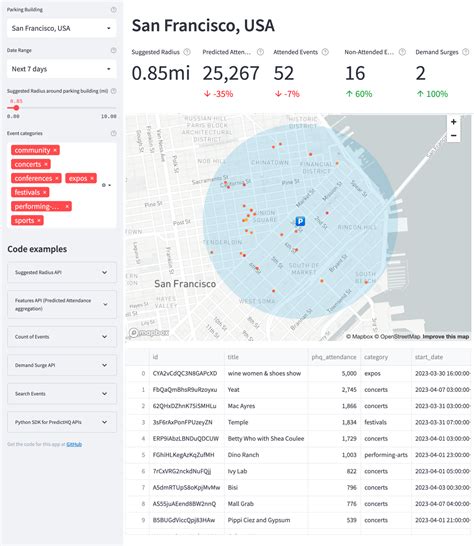Select the Mall Grab title cell
This screenshot has height=546, width=474.
266,504
